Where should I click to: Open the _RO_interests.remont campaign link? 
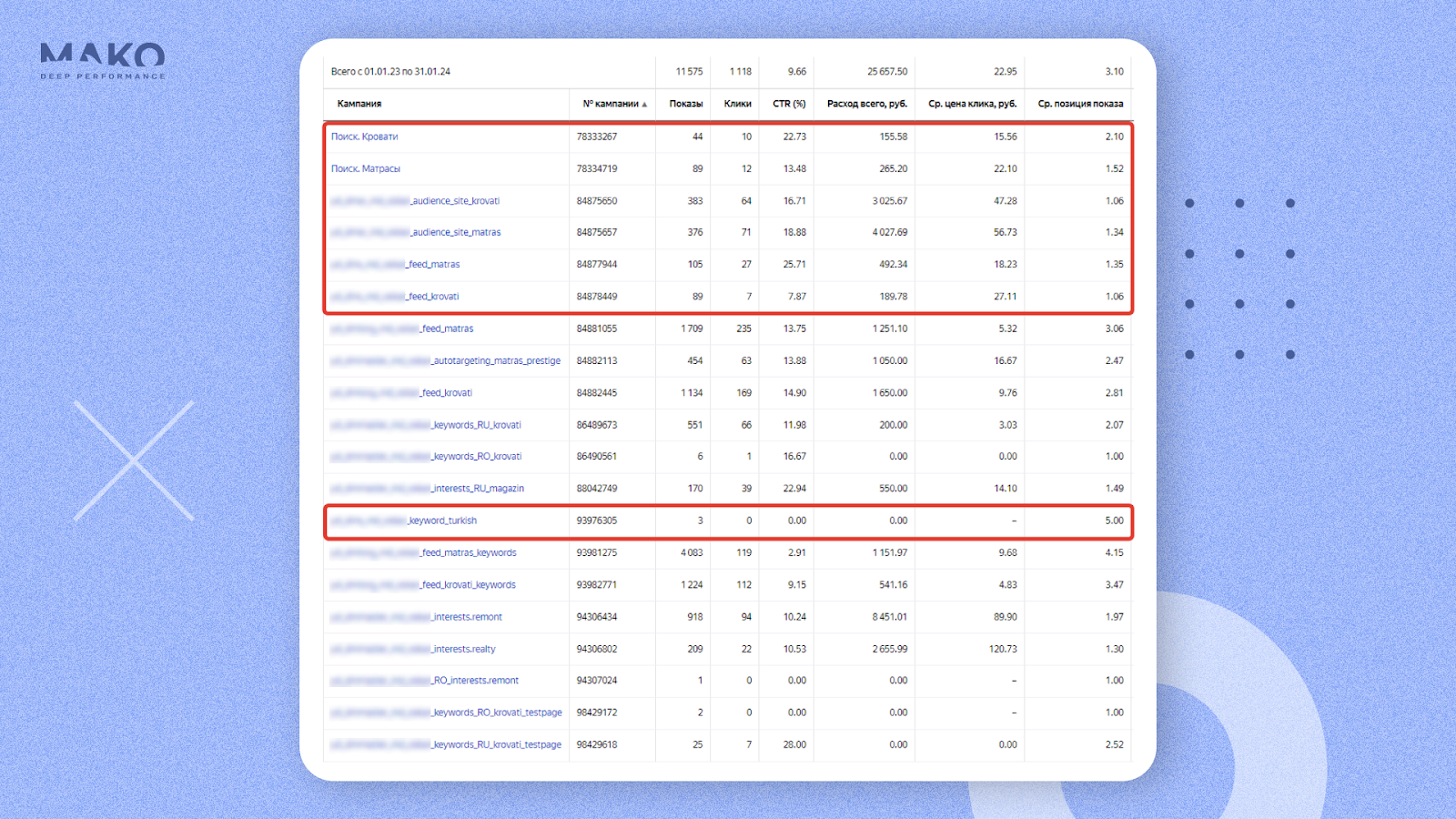[x=425, y=681]
